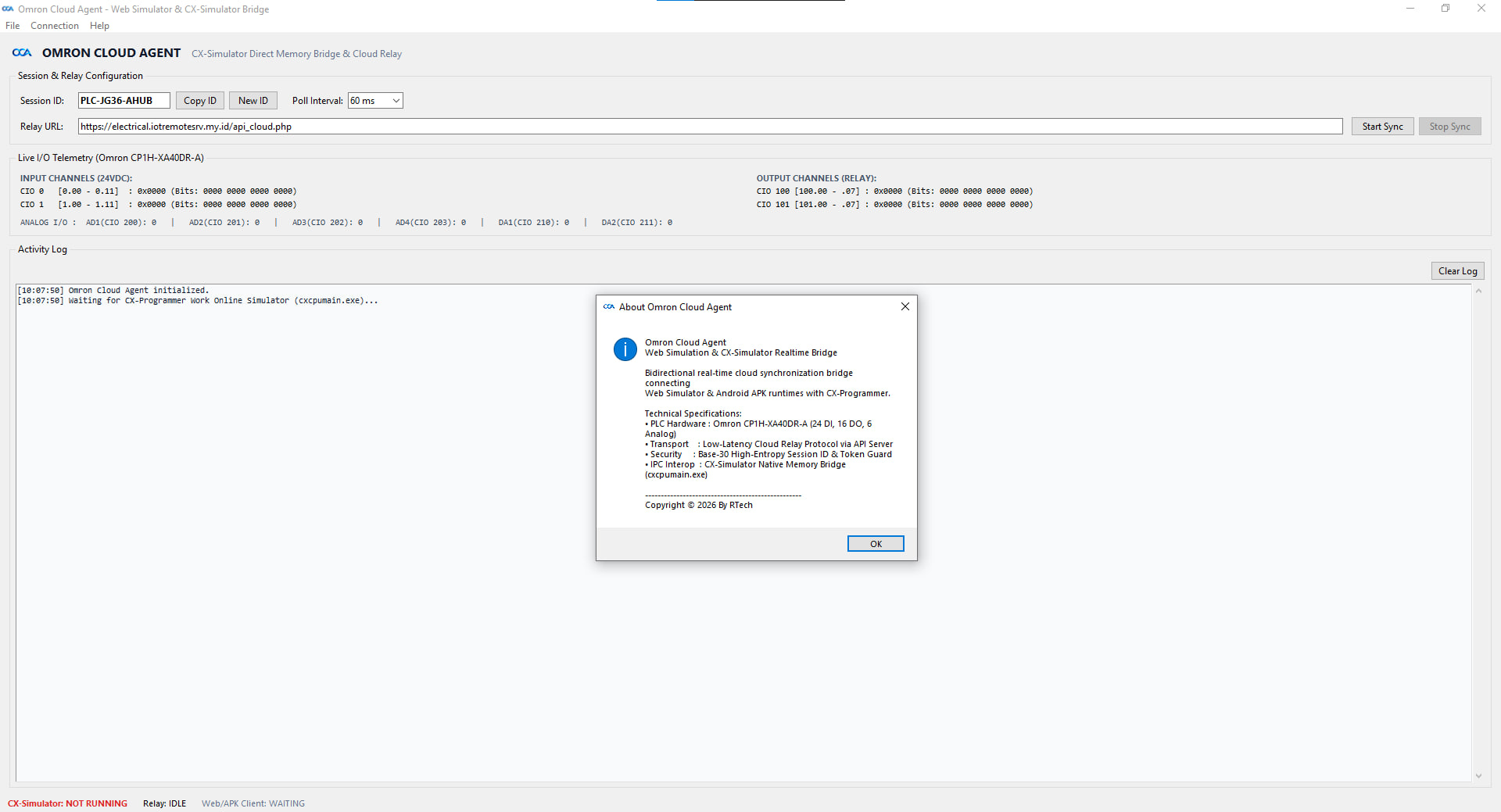
Task: Click the DA2(CIO 211) analog value
Action: tap(637, 223)
